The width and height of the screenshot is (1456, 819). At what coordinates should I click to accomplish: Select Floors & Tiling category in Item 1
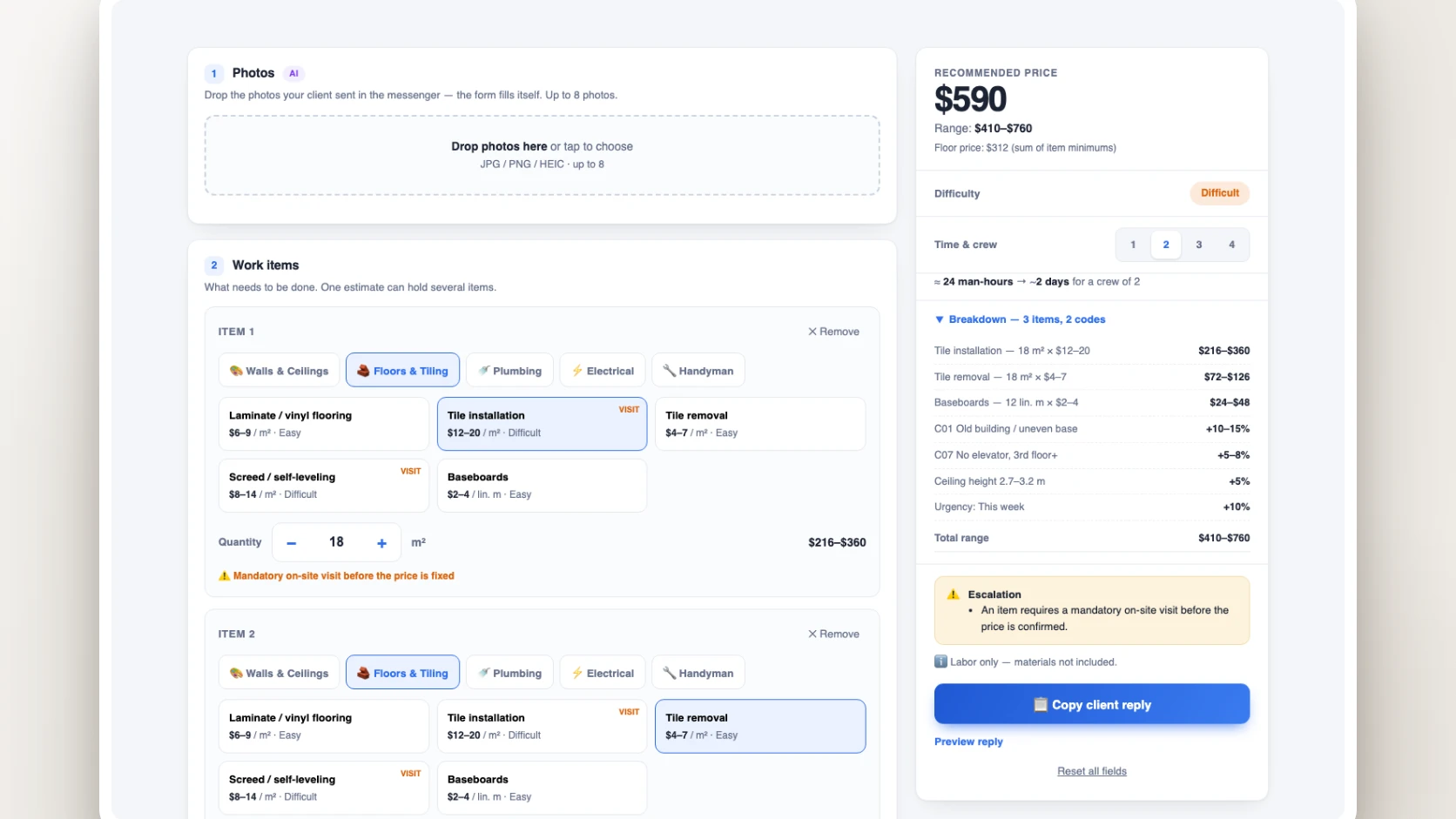coord(402,371)
